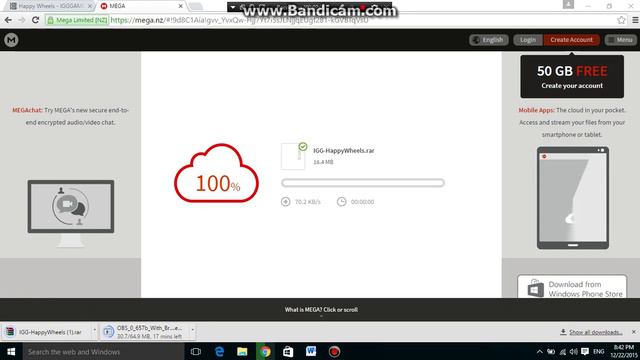Expand the Bandicam overlay dropdown arrow
The image size is (640, 360).
point(233,7)
